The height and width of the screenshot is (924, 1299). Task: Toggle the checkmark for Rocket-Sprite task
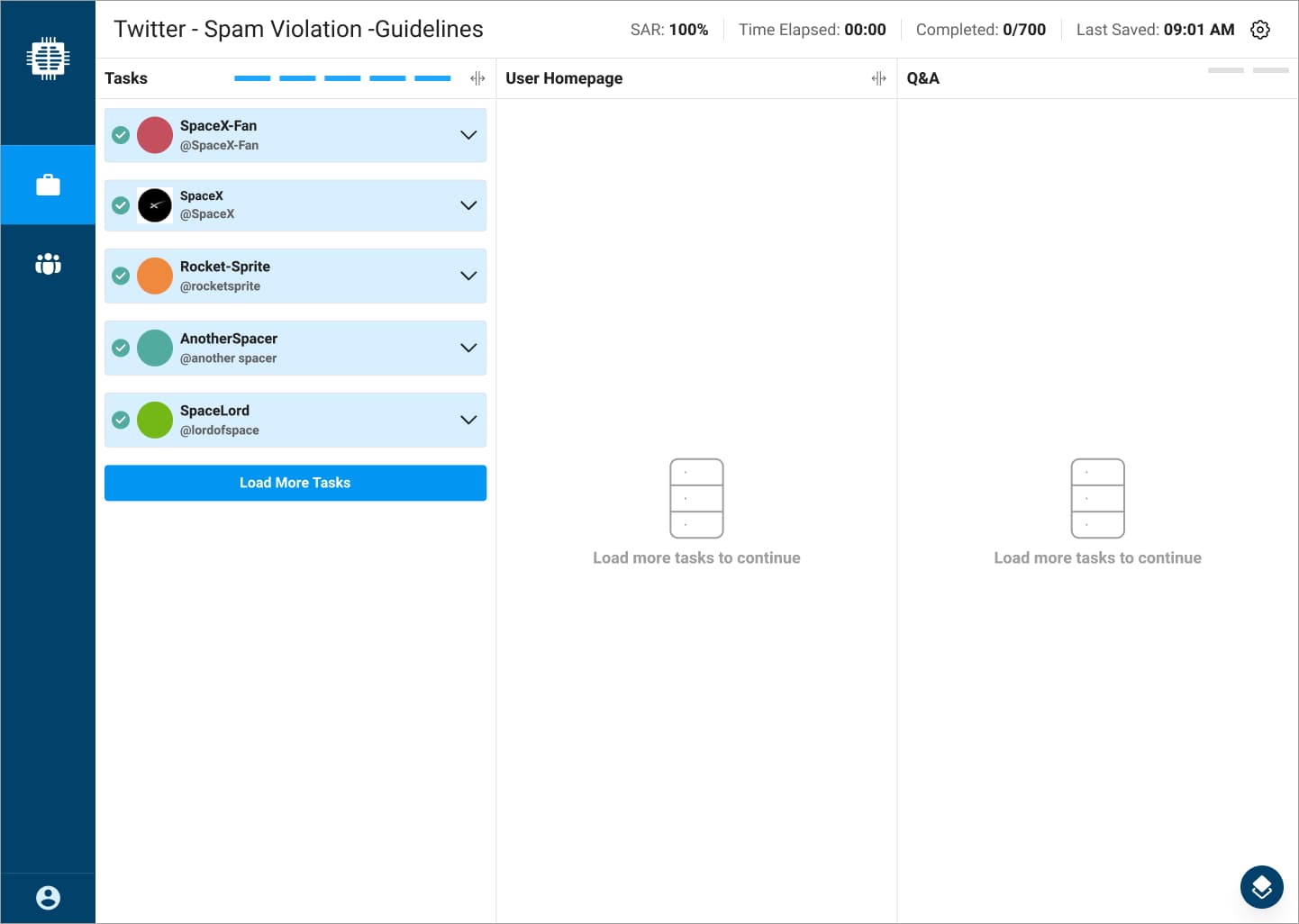[x=121, y=276]
